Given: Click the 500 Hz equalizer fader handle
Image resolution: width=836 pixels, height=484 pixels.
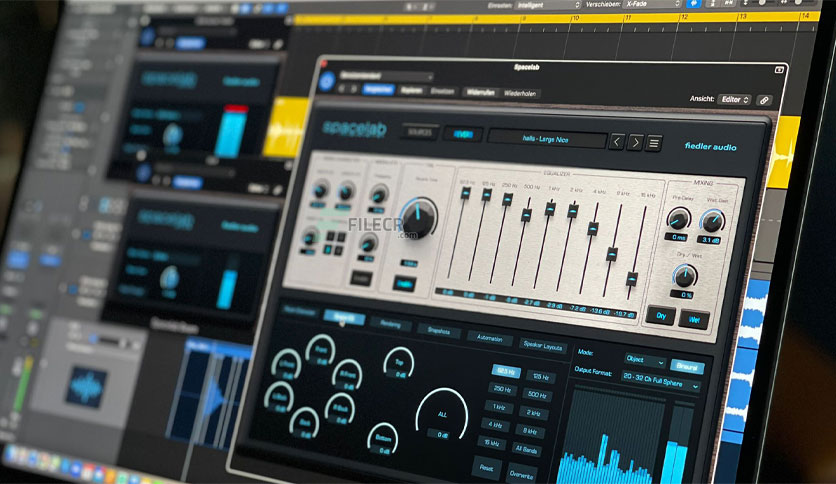Looking at the screenshot, I should [527, 214].
